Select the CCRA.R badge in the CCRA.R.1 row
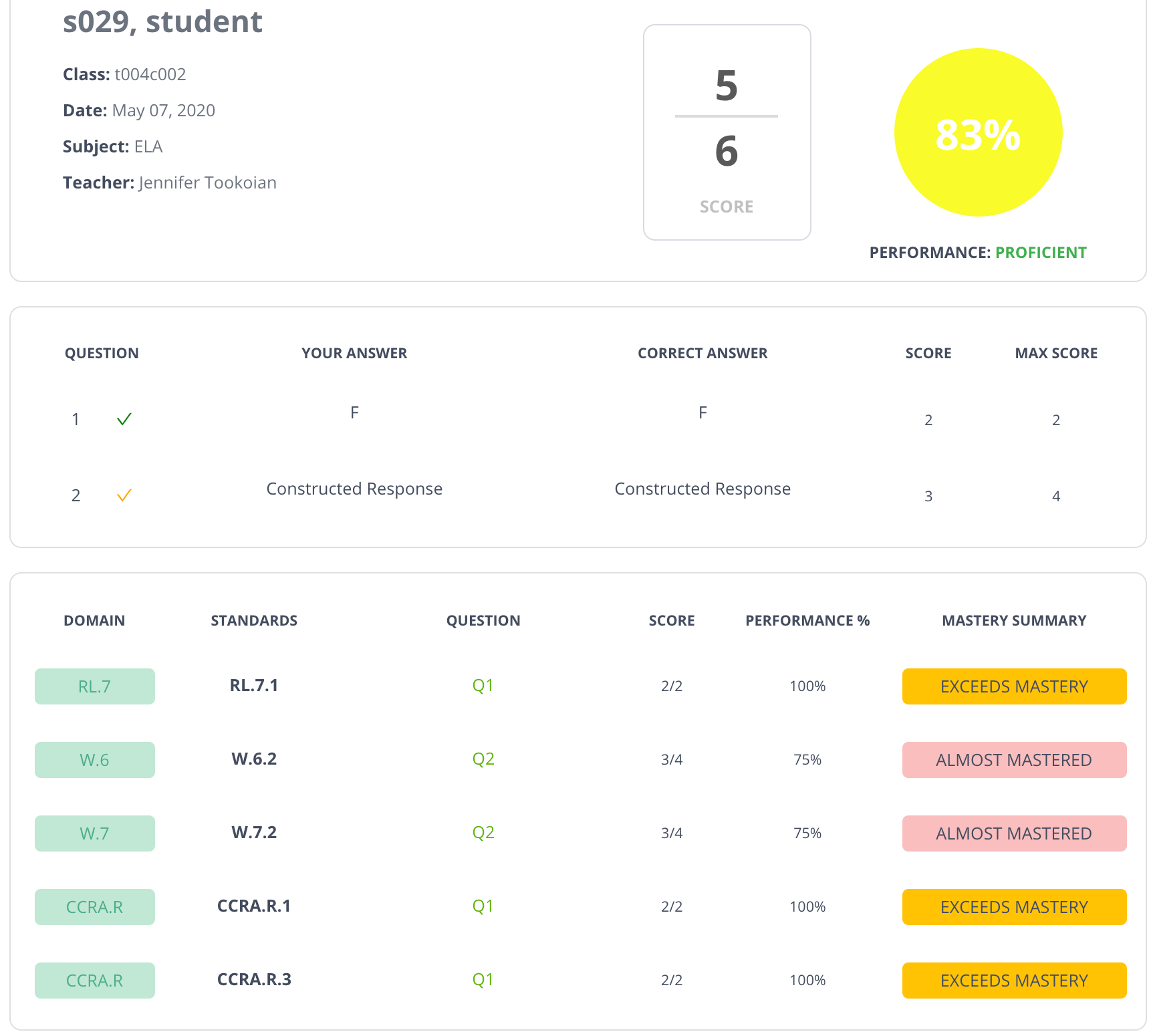This screenshot has height=1036, width=1151. point(95,907)
